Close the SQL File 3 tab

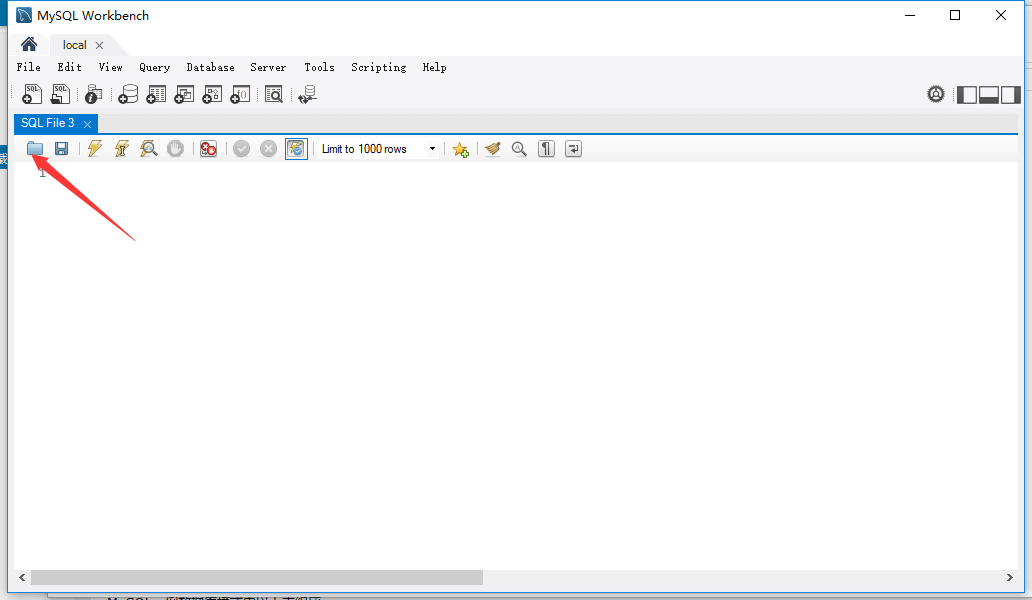87,124
